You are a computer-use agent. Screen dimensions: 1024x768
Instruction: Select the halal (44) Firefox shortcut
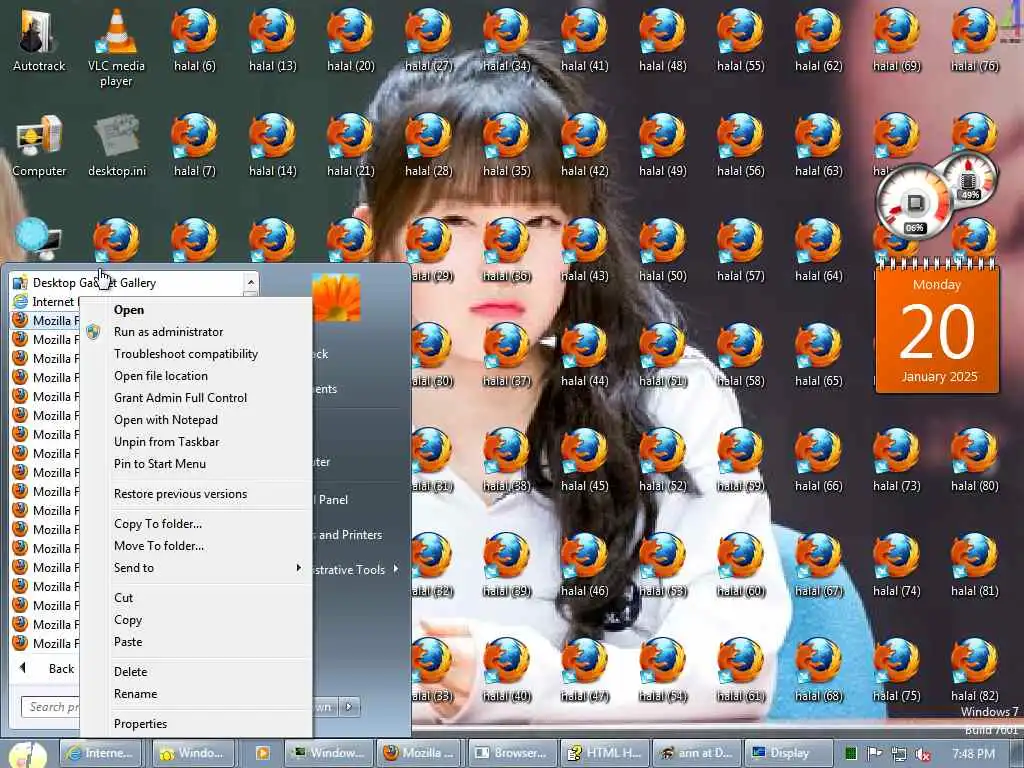coord(584,355)
